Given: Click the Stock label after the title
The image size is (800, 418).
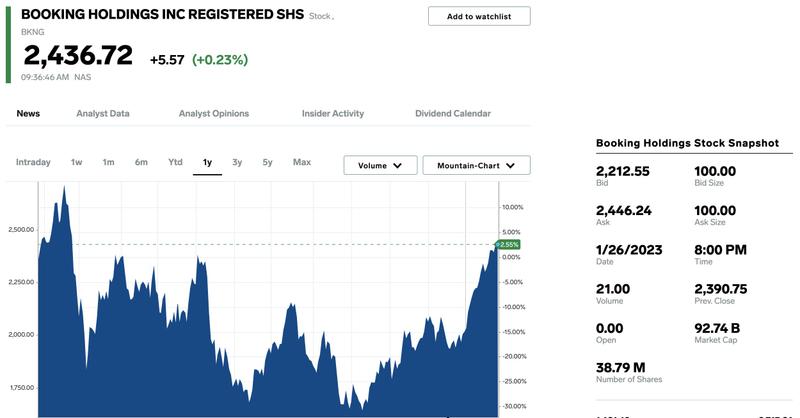Looking at the screenshot, I should (320, 16).
